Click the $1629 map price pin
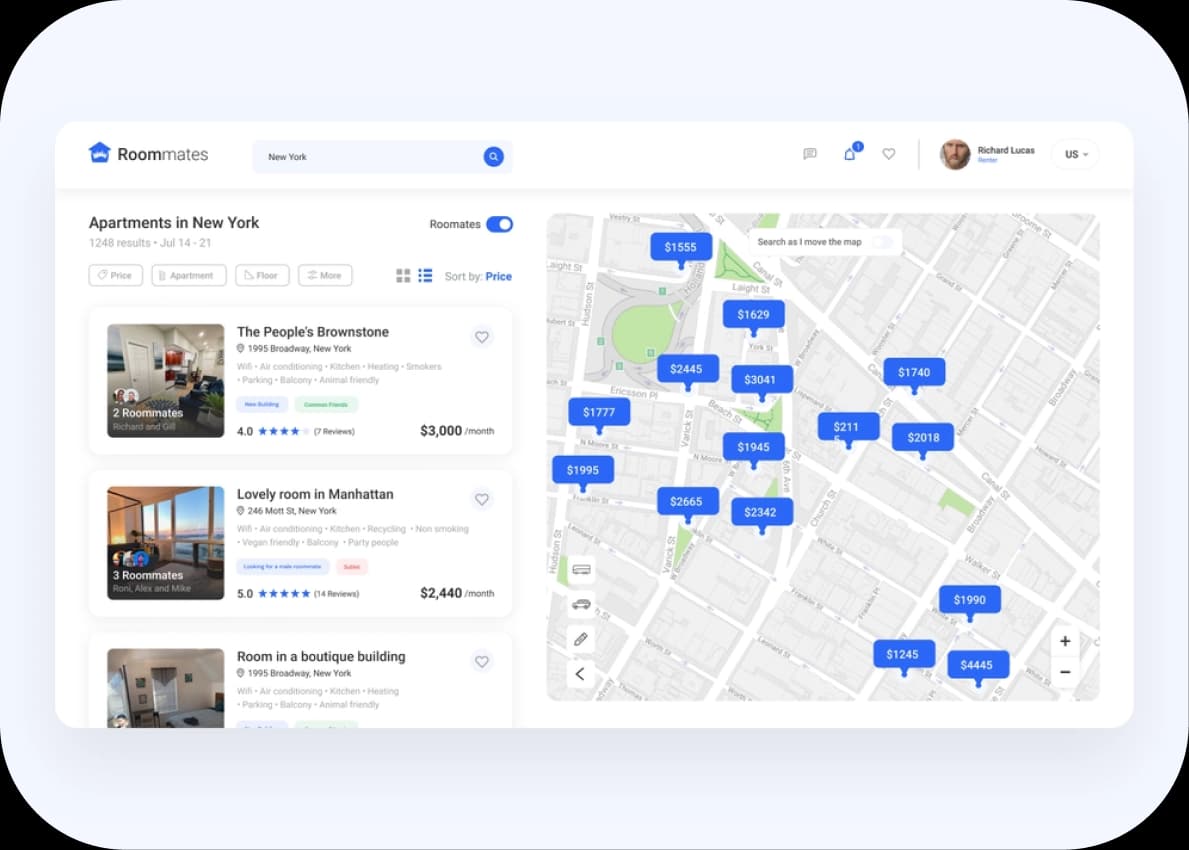Image resolution: width=1189 pixels, height=850 pixels. 753,315
